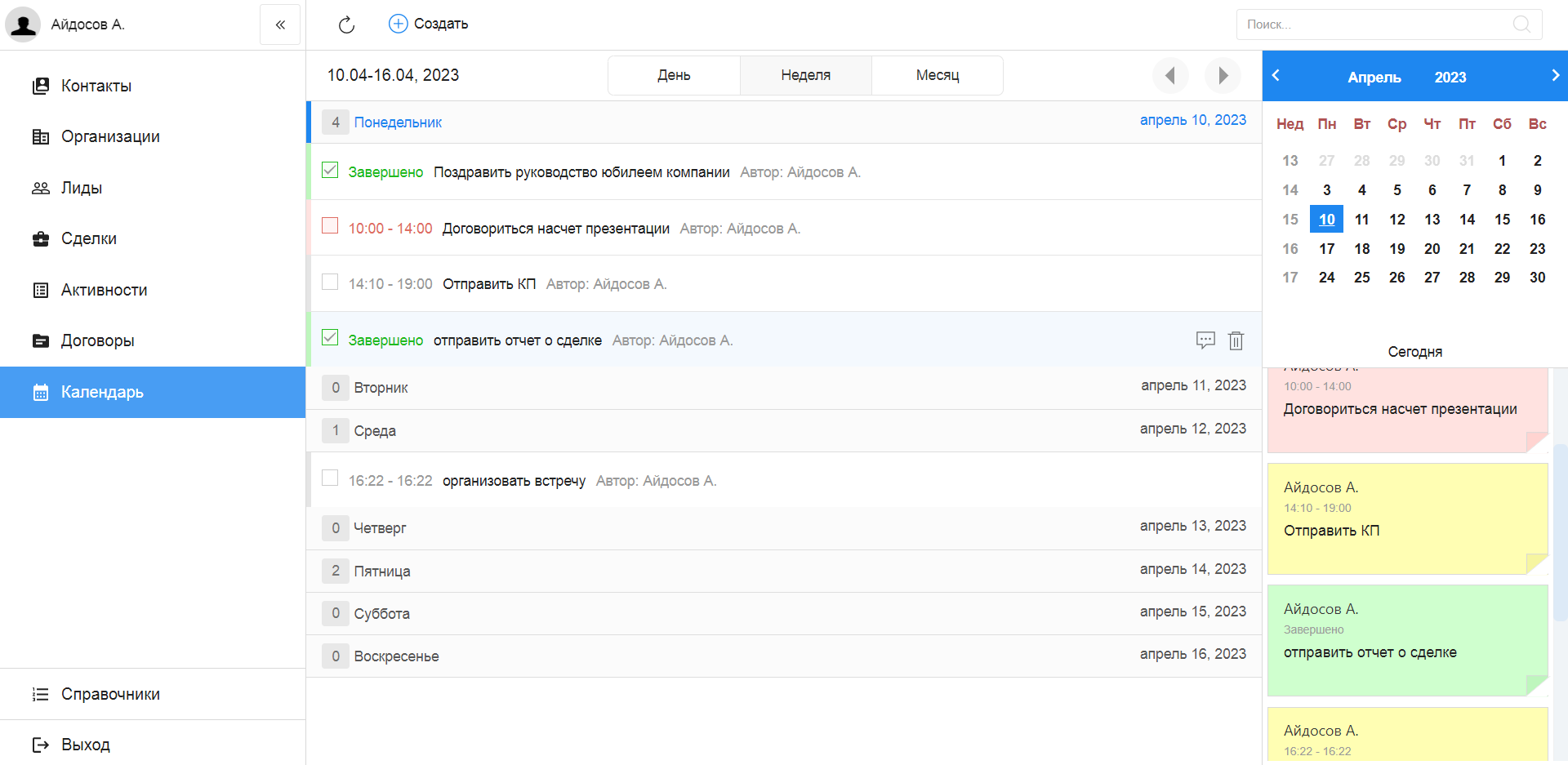Screen dimensions: 1568x765
Task: Open the 2023 year selector
Action: [x=1450, y=78]
